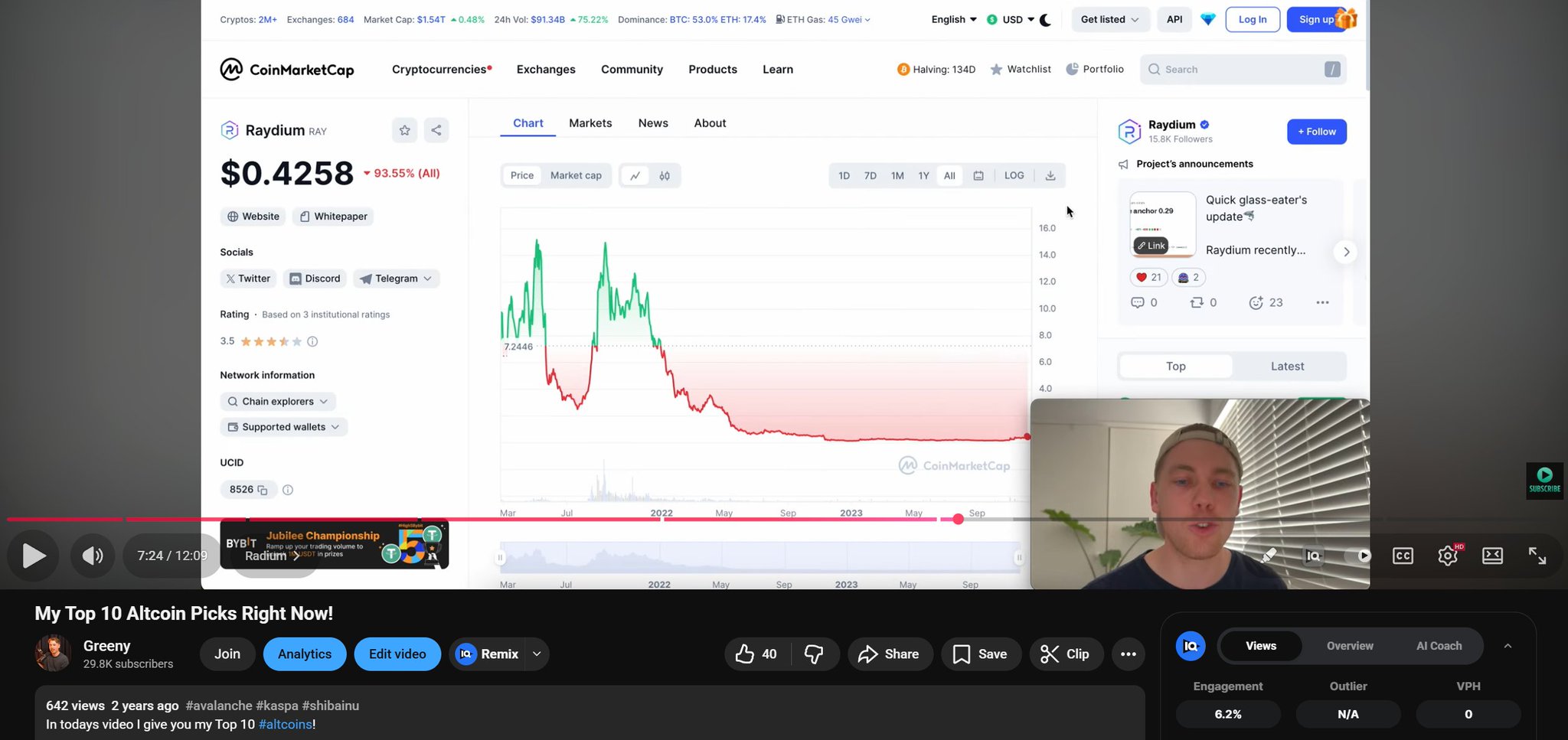Toggle LOG scale on chart
The width and height of the screenshot is (1568, 740).
point(1014,175)
